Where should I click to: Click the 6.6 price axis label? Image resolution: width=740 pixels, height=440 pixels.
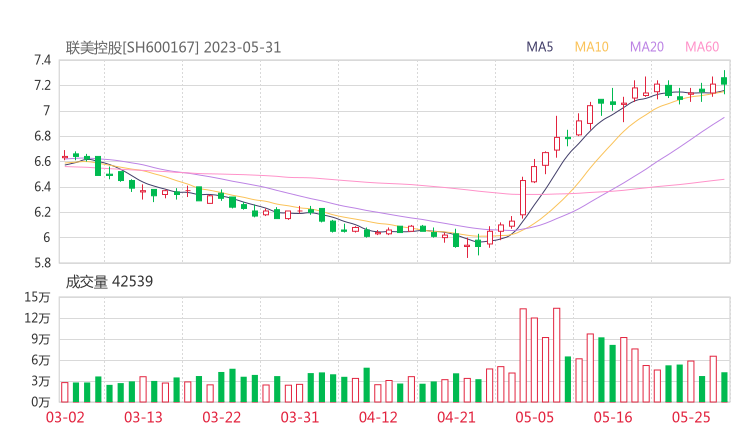[x=42, y=161]
